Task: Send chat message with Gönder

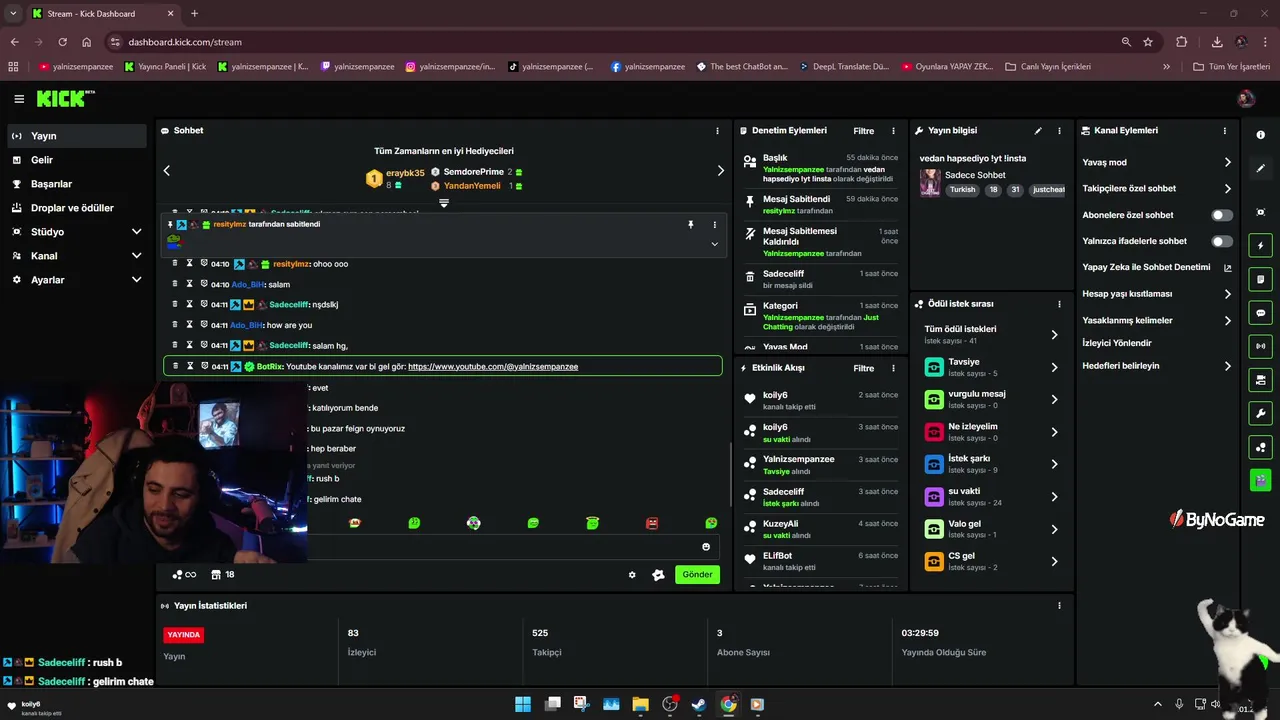Action: 697,575
